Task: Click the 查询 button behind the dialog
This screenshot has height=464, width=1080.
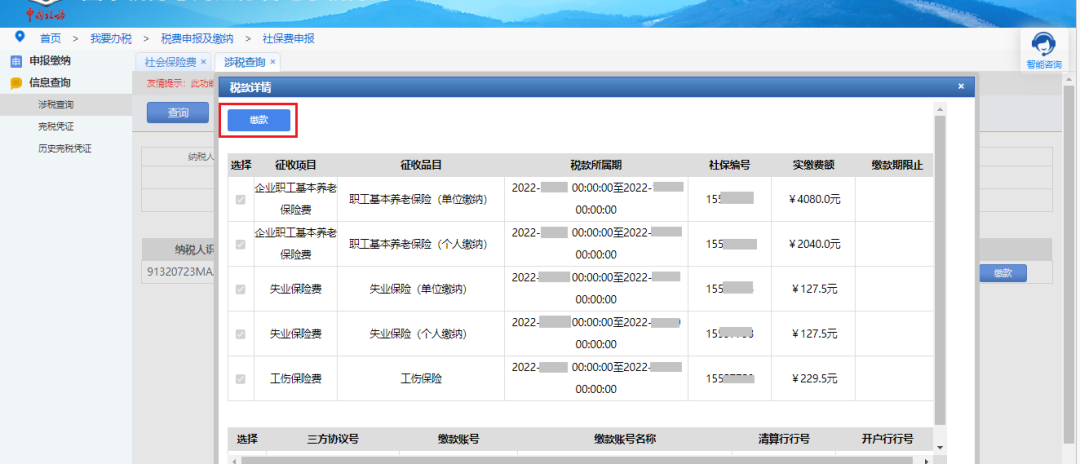Action: tap(178, 113)
